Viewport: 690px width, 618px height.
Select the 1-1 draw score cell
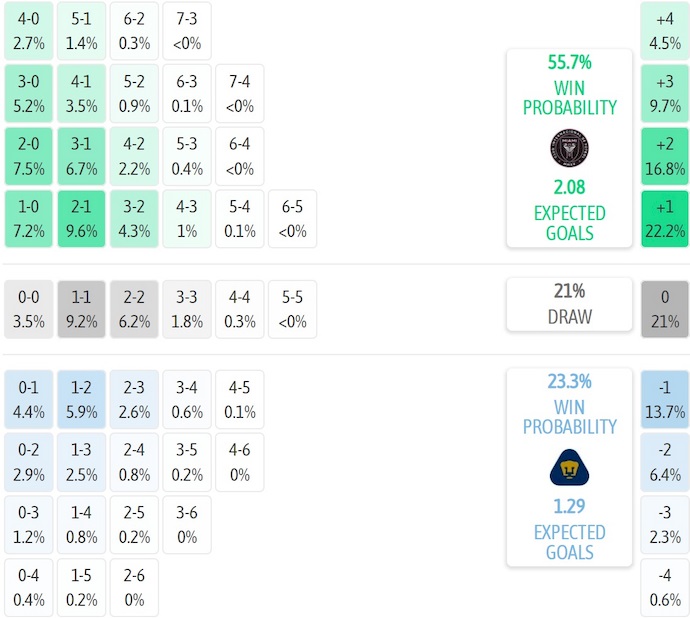coord(80,310)
